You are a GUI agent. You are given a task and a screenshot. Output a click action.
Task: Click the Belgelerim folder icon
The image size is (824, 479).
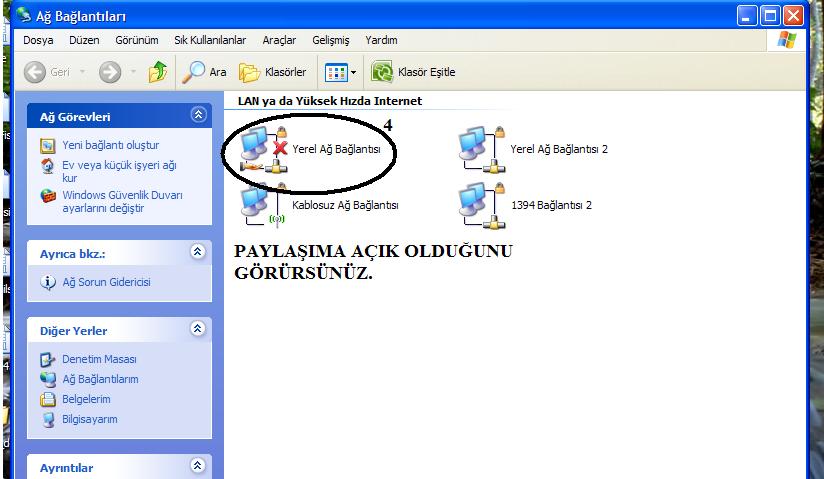(x=48, y=400)
